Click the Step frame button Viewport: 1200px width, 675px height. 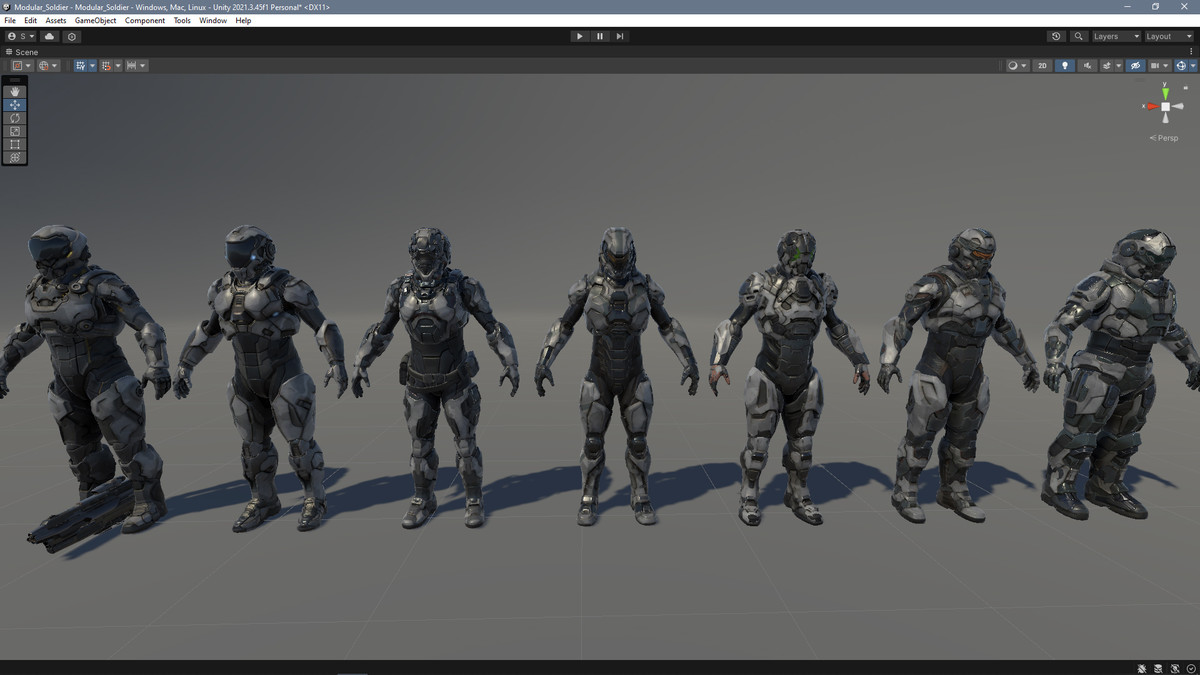(x=620, y=36)
